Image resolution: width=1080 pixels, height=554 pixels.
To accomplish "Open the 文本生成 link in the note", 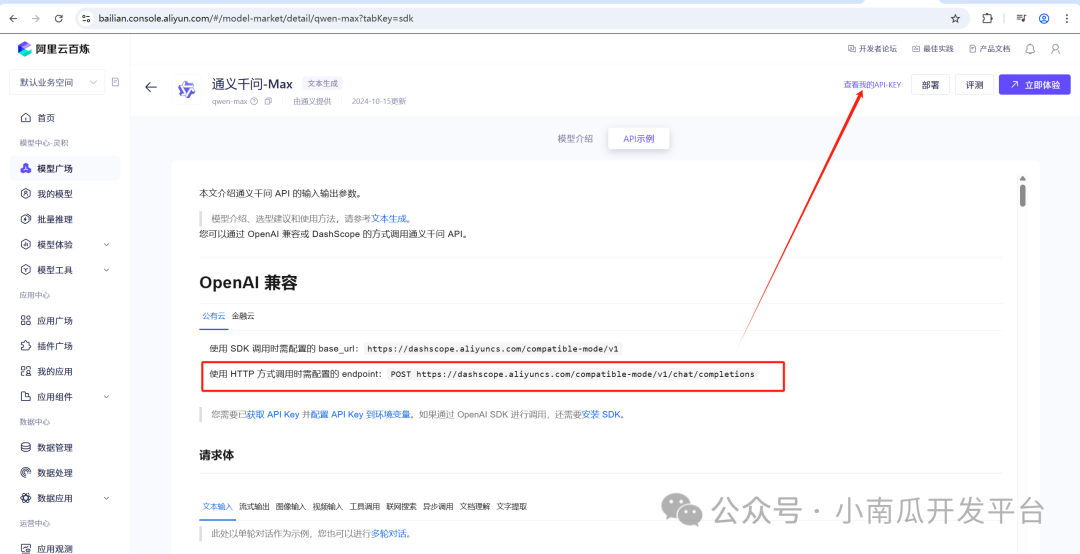I will 388,218.
